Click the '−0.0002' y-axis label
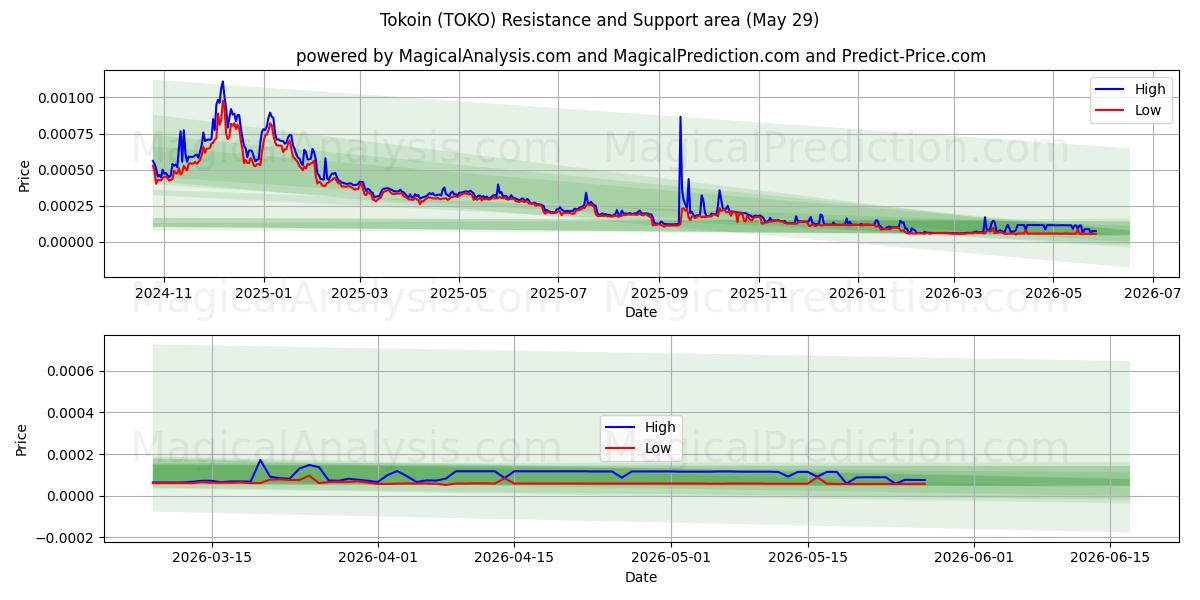Viewport: 1200px width, 600px height. point(65,538)
